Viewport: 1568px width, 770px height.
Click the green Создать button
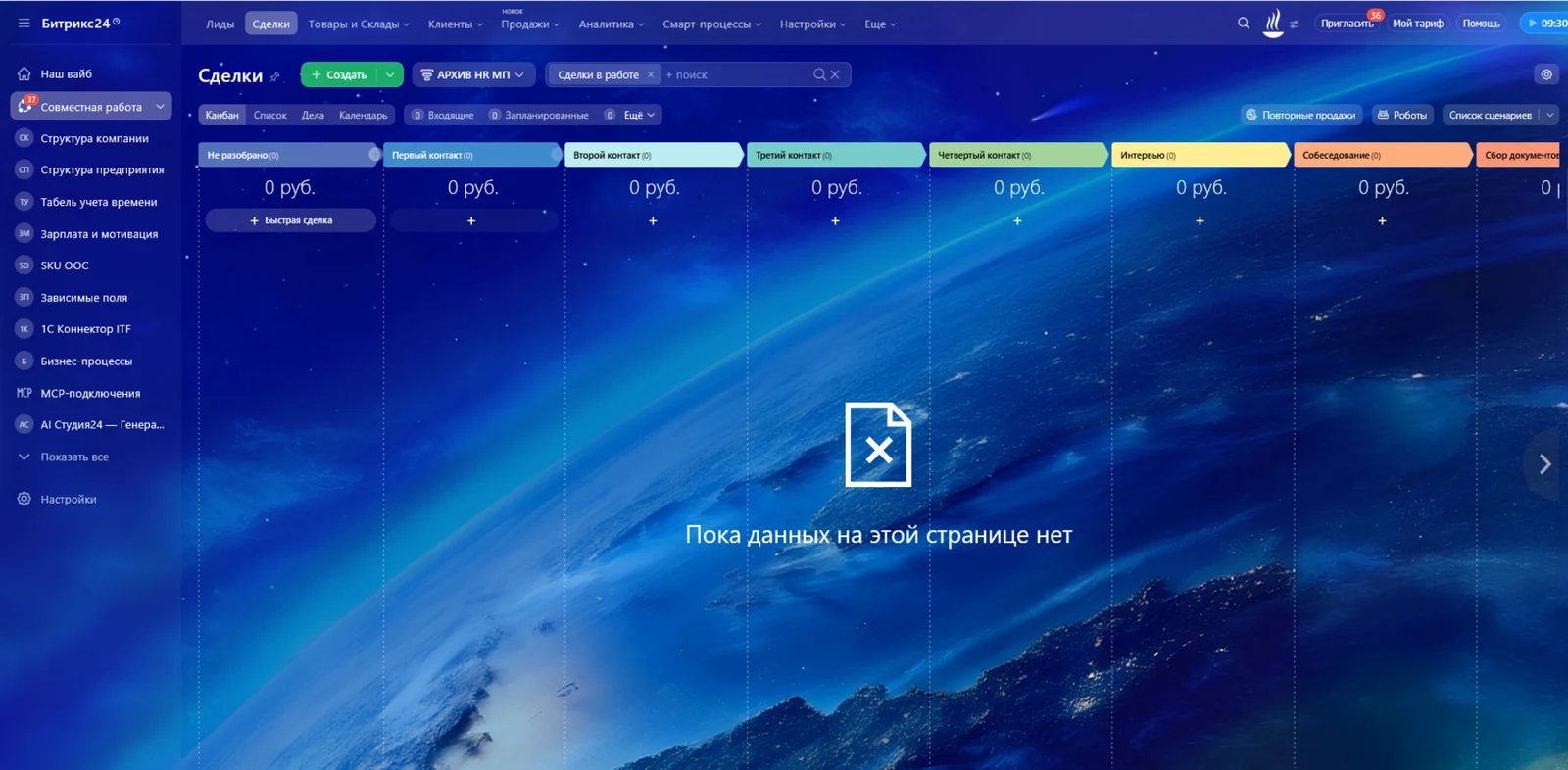coord(339,74)
